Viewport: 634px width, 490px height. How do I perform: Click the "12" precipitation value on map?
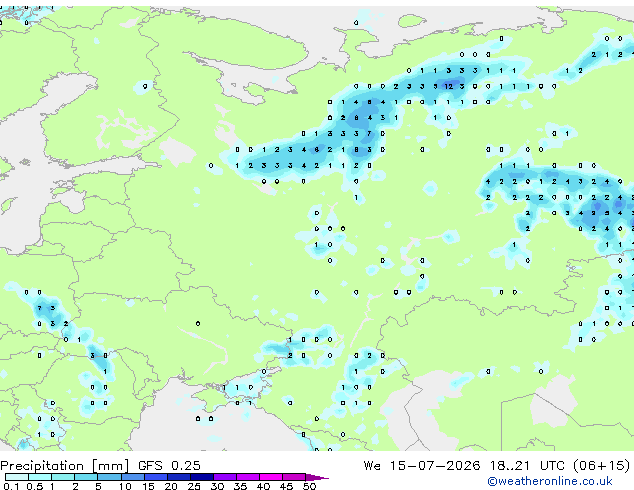click(448, 86)
